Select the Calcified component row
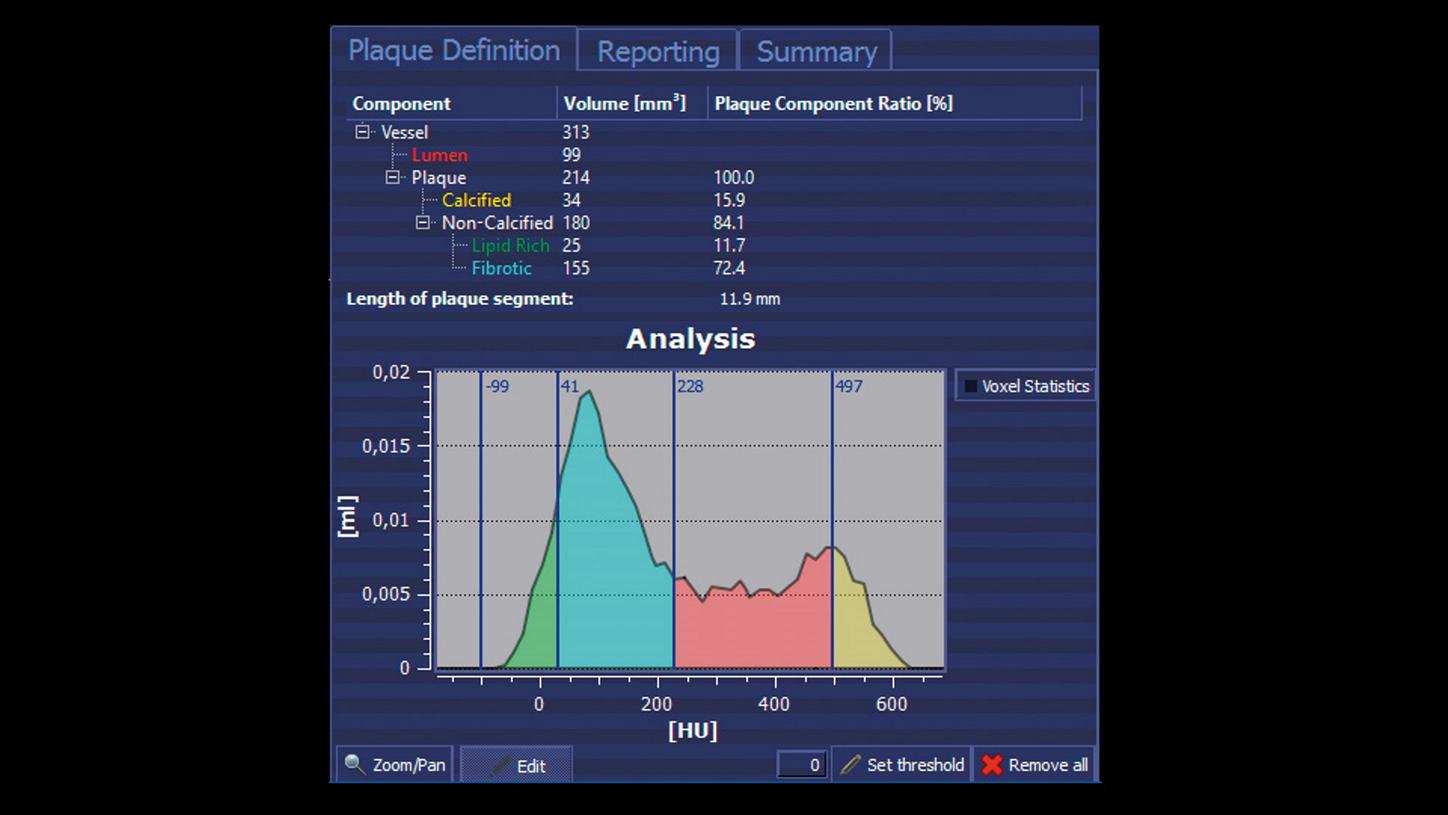This screenshot has width=1448, height=815. pos(476,200)
